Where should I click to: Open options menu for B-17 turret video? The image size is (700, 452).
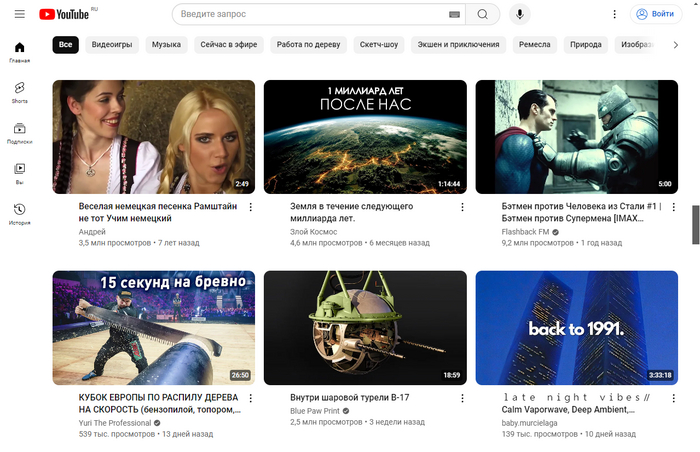462,398
